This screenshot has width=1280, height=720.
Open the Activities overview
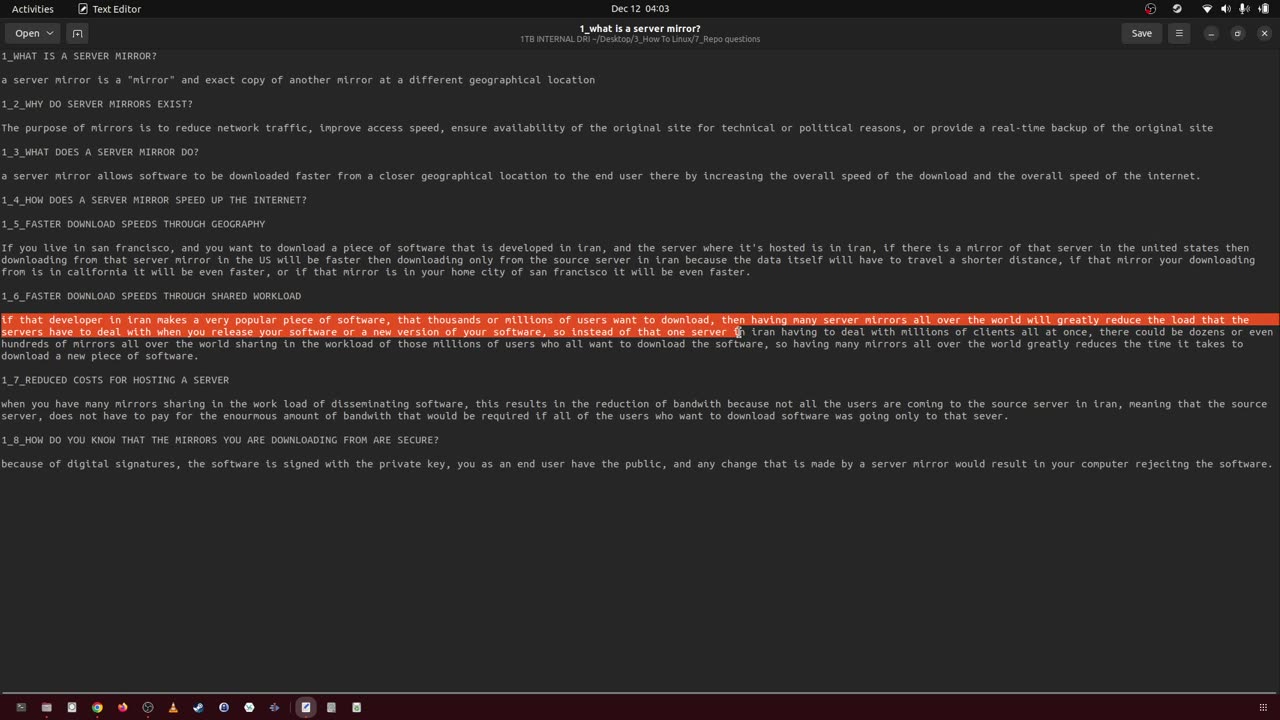point(33,8)
